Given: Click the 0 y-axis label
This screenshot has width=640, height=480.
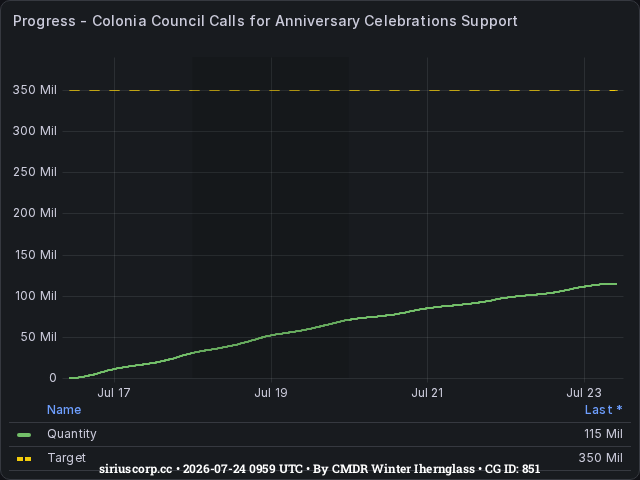Looking at the screenshot, I should point(53,378).
